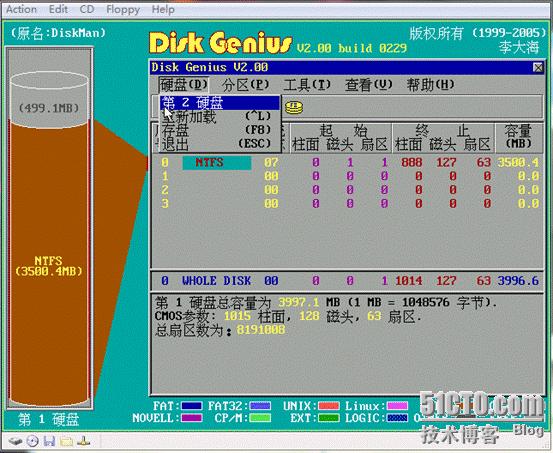Select the NTFS partition row label
Screen dimensions: 553x453
coord(217,163)
